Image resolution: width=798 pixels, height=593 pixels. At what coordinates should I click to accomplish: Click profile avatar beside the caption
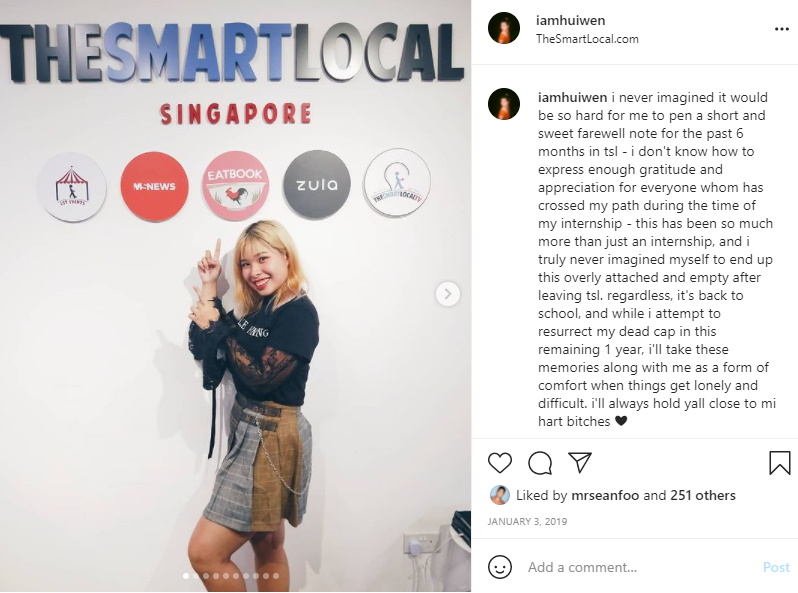point(504,104)
